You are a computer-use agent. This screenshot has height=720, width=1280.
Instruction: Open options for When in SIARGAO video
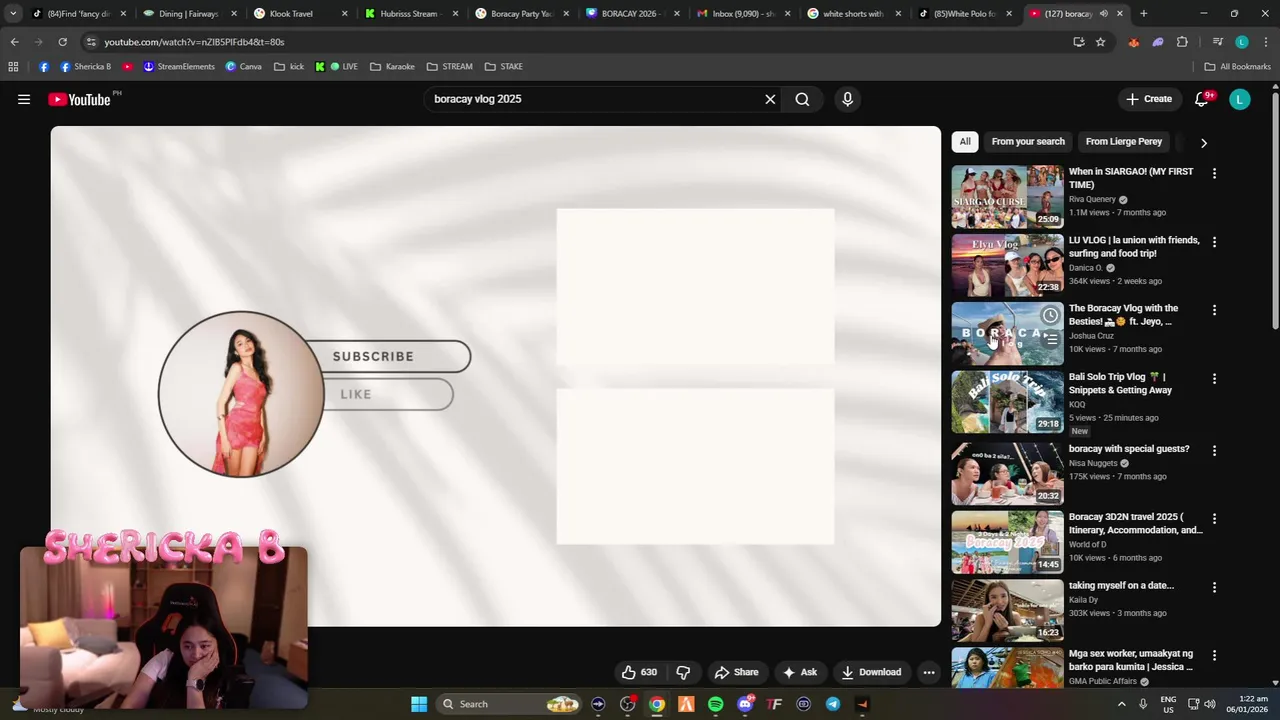(1214, 173)
